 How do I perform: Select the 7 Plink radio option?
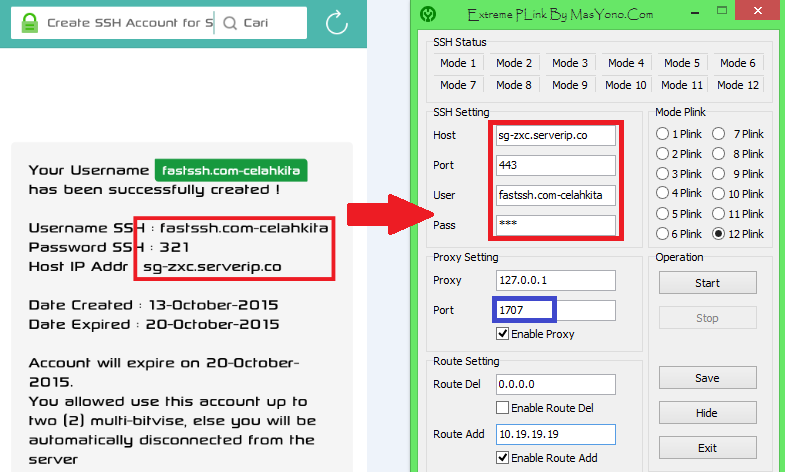point(718,134)
